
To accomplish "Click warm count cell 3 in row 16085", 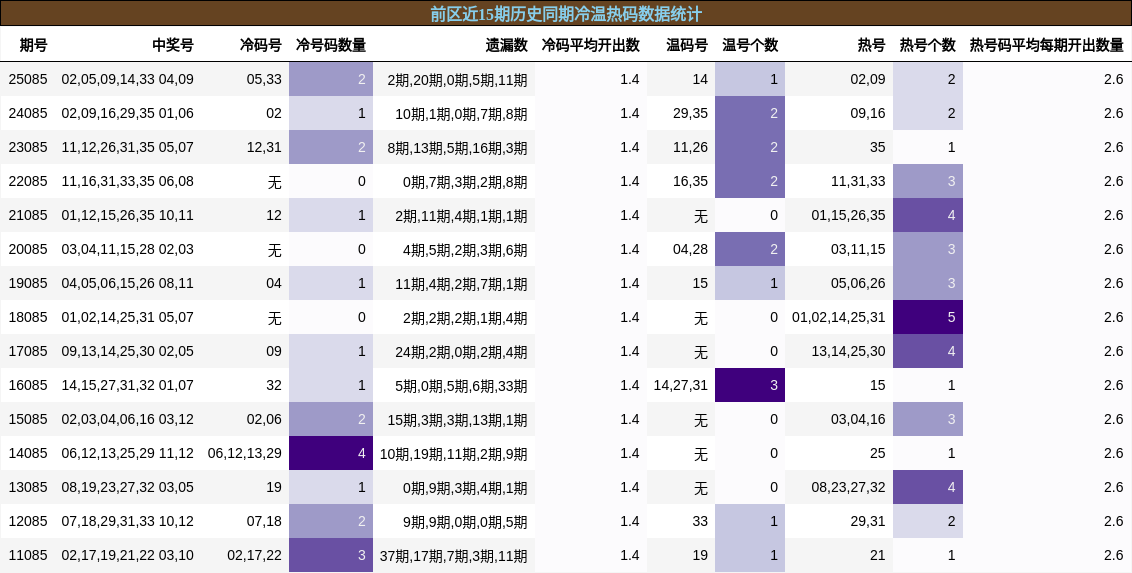I will coord(750,385).
